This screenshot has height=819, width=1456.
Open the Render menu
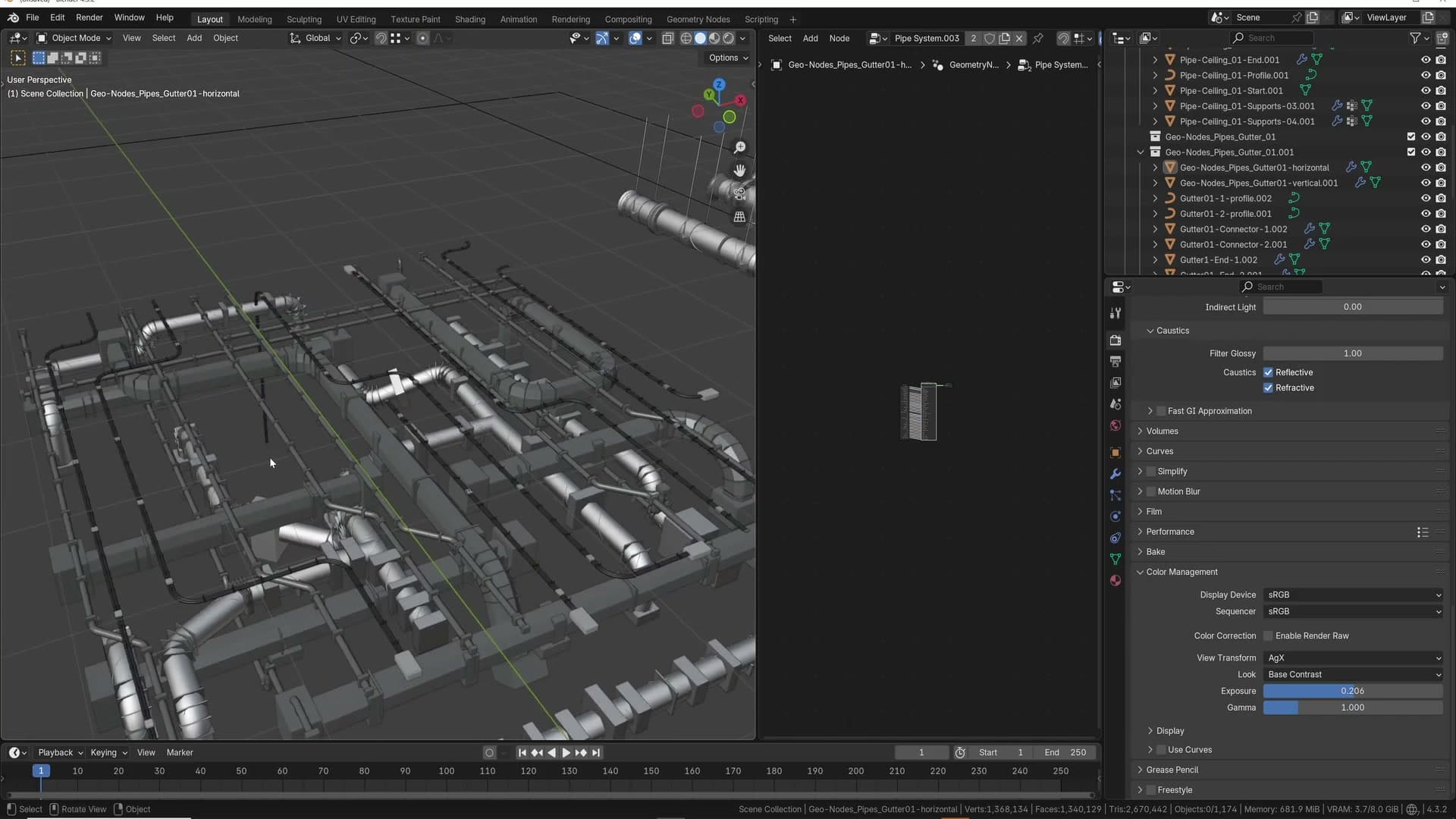[x=89, y=17]
